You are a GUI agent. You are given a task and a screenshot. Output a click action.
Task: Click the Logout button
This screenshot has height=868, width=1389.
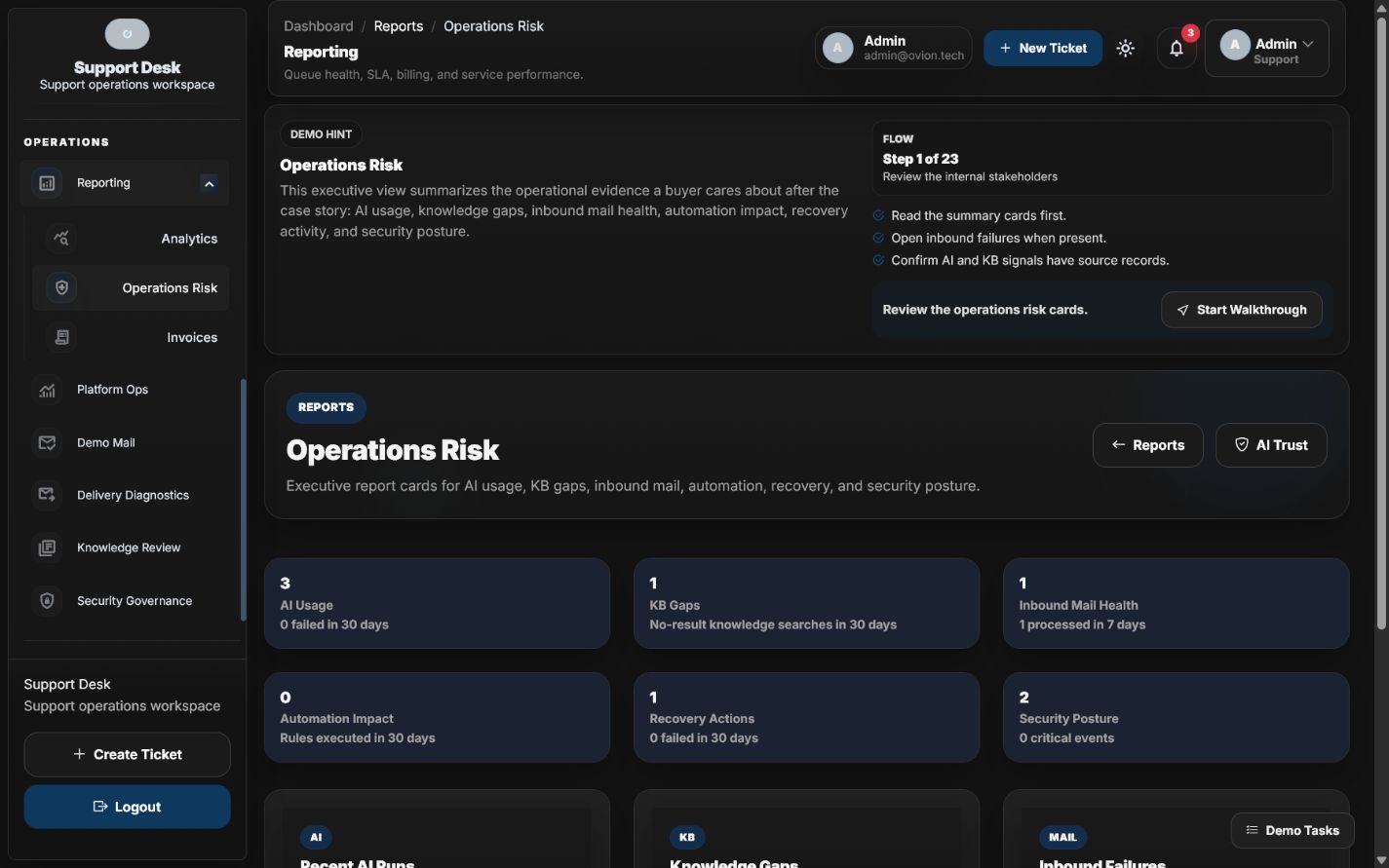(x=127, y=807)
